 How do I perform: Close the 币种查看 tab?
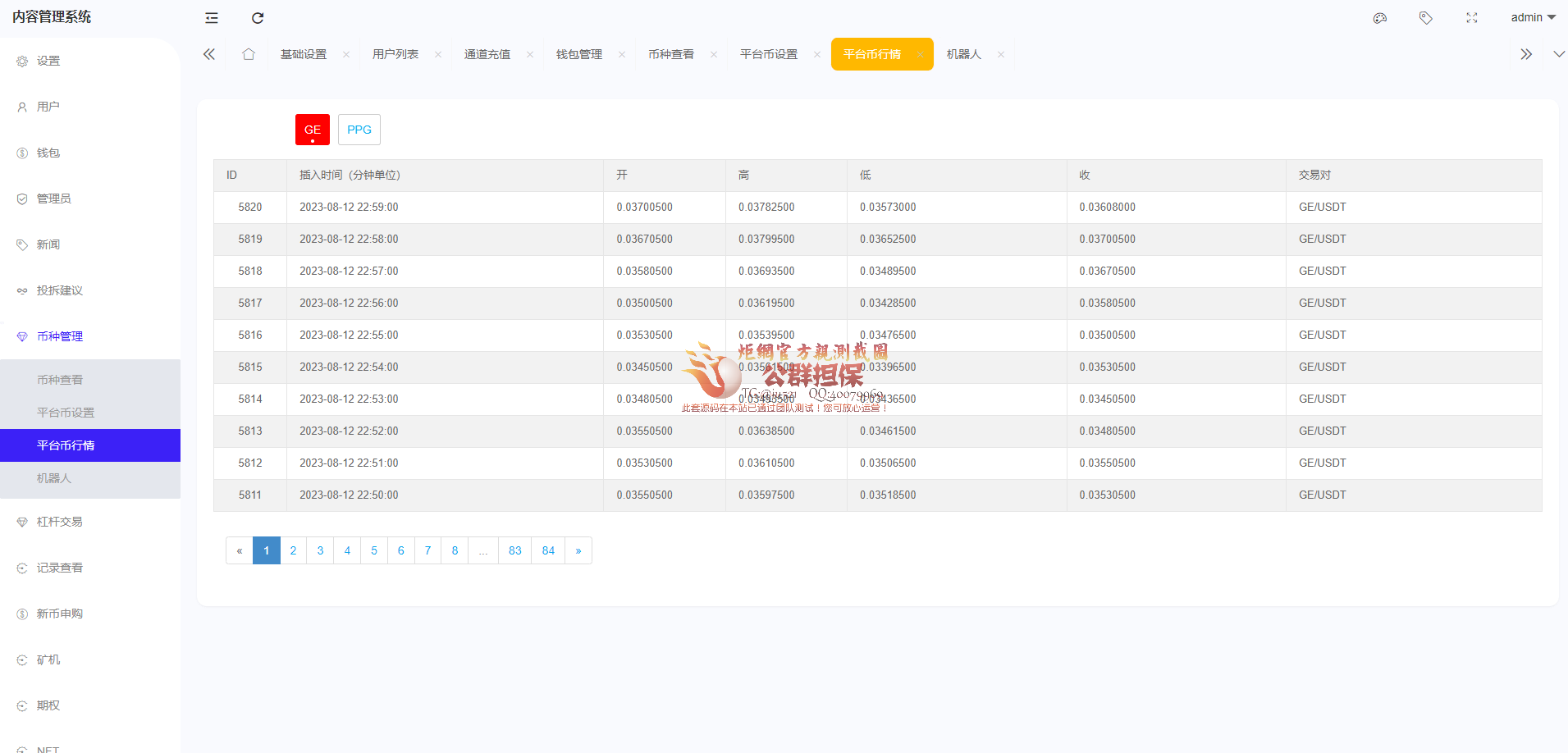pyautogui.click(x=714, y=55)
